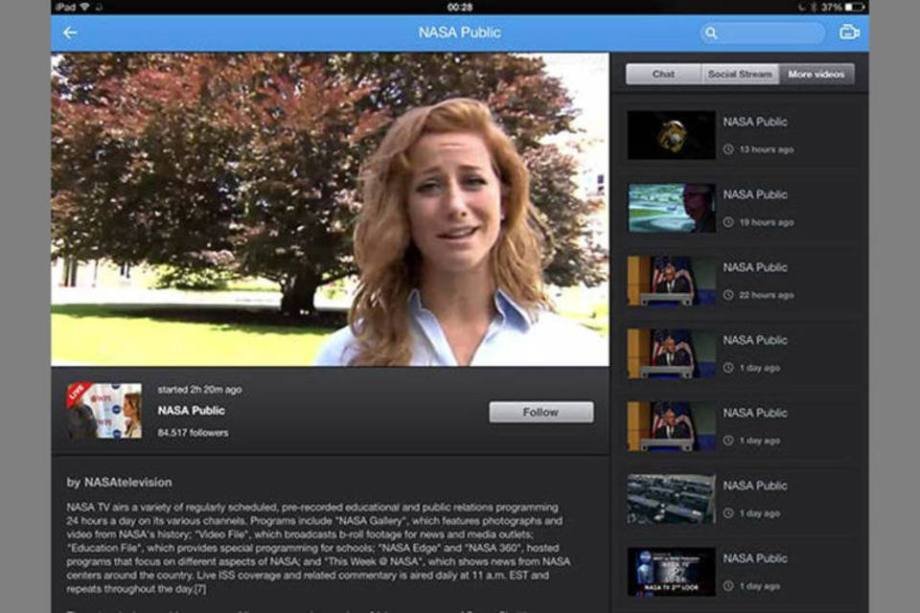Viewport: 920px width, 613px height.
Task: Tap the back arrow in header
Action: 70,33
